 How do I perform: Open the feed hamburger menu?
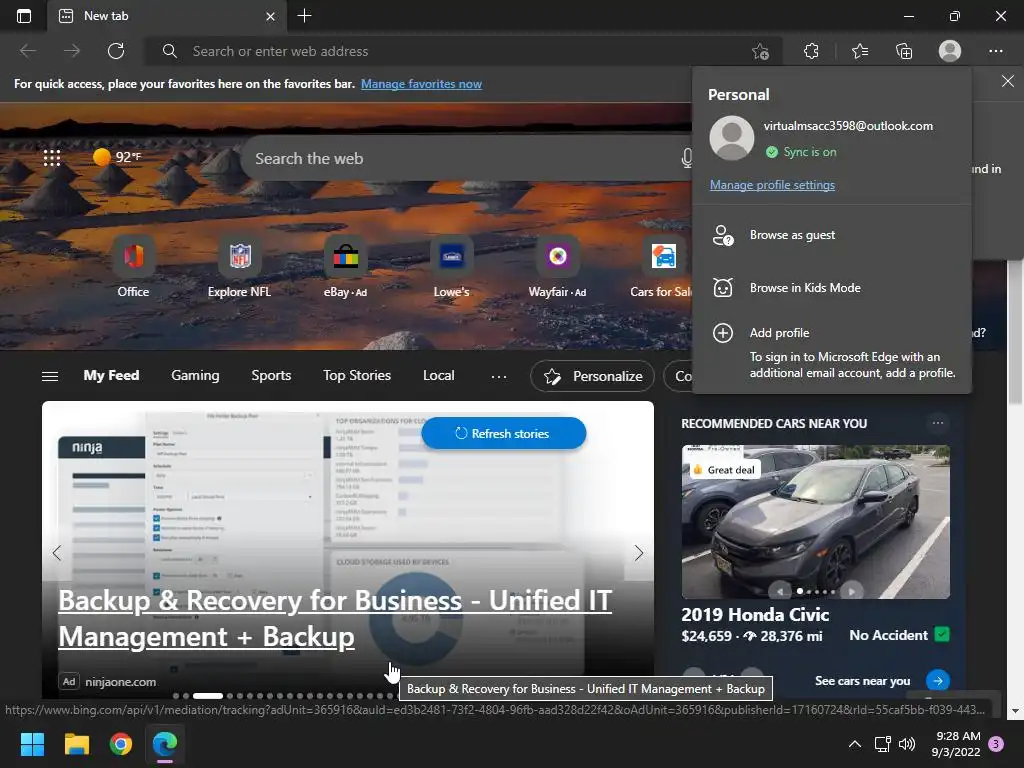(x=50, y=376)
